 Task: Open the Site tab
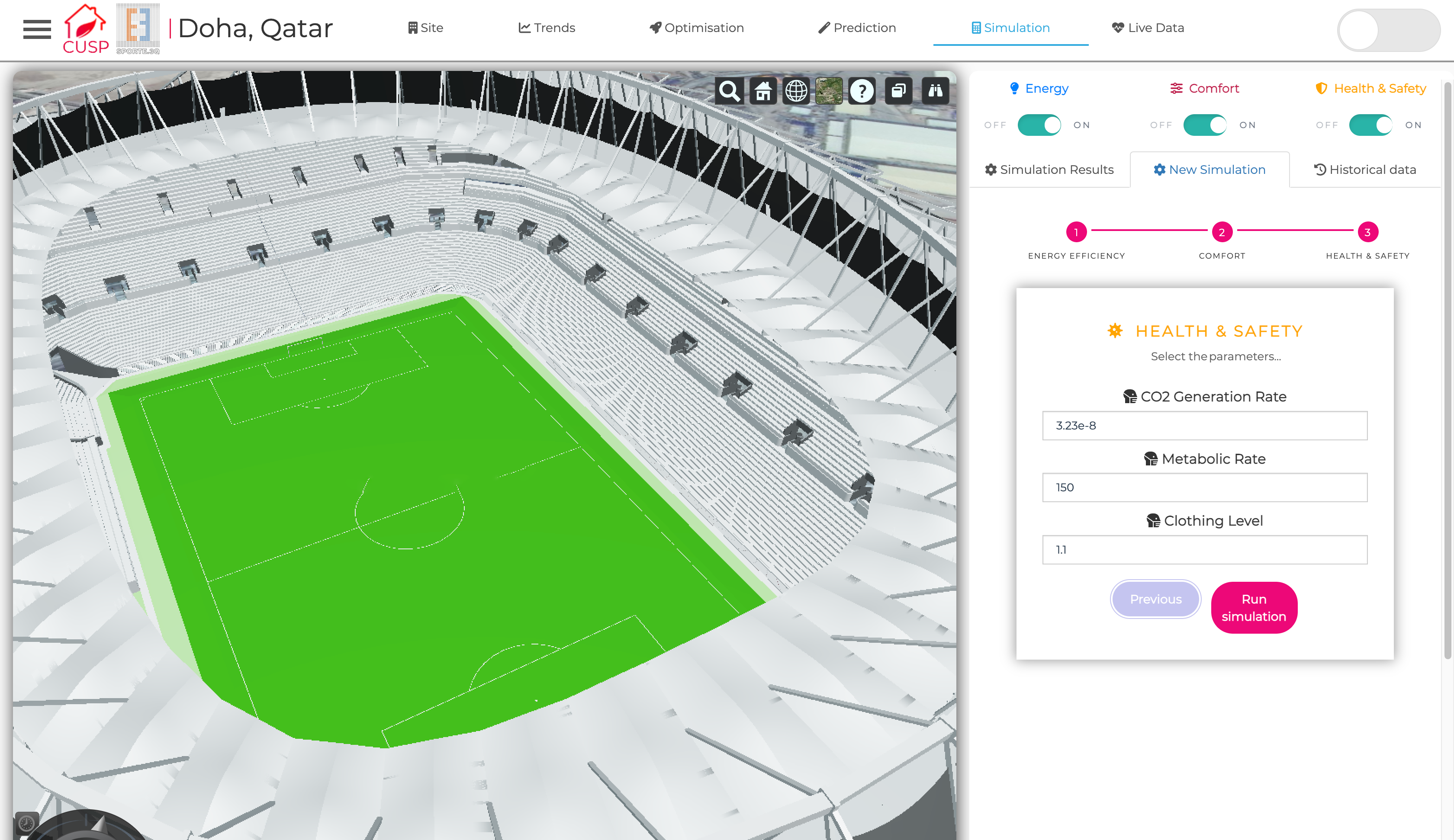point(425,28)
